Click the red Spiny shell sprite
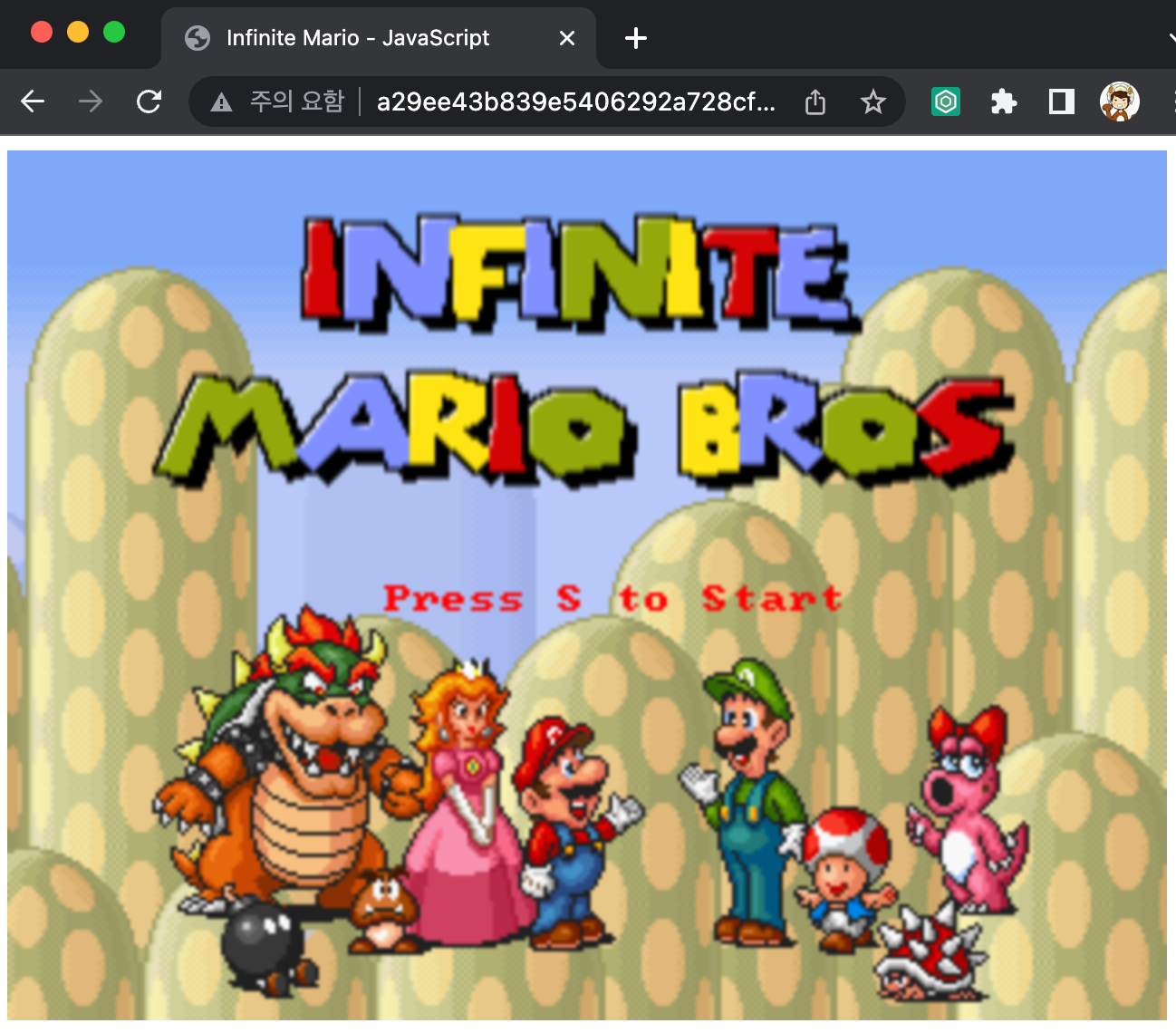 [x=931, y=953]
